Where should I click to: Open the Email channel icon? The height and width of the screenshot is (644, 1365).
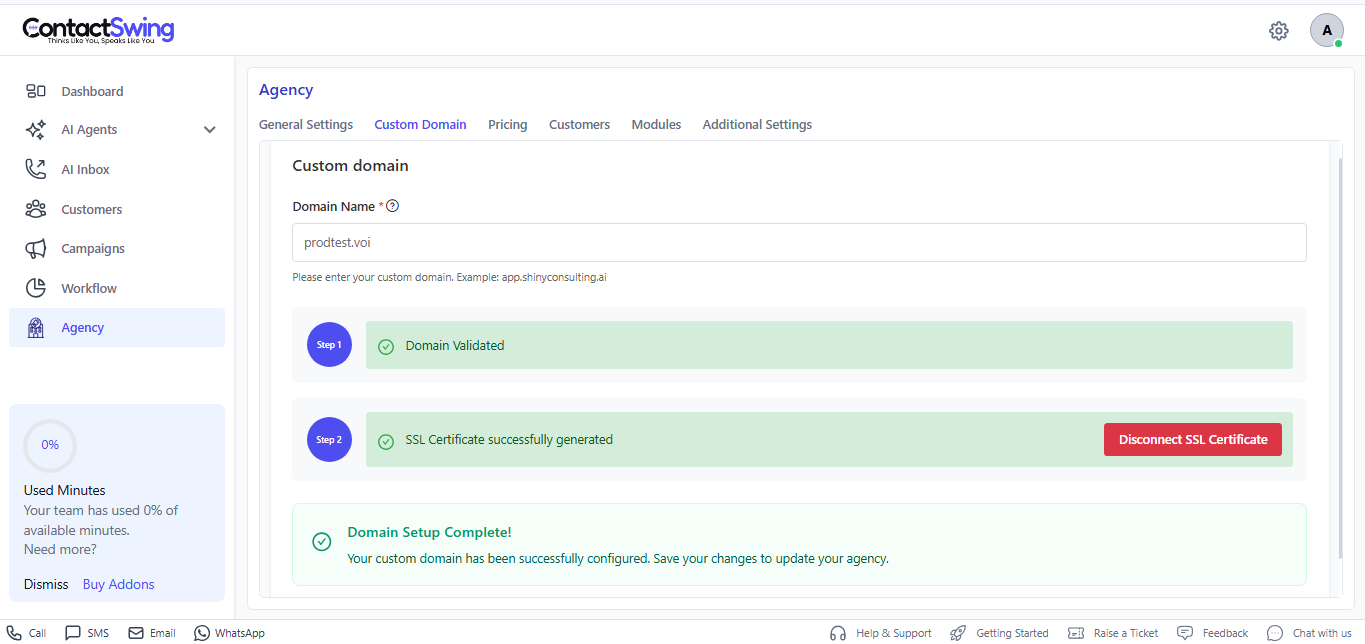(136, 632)
